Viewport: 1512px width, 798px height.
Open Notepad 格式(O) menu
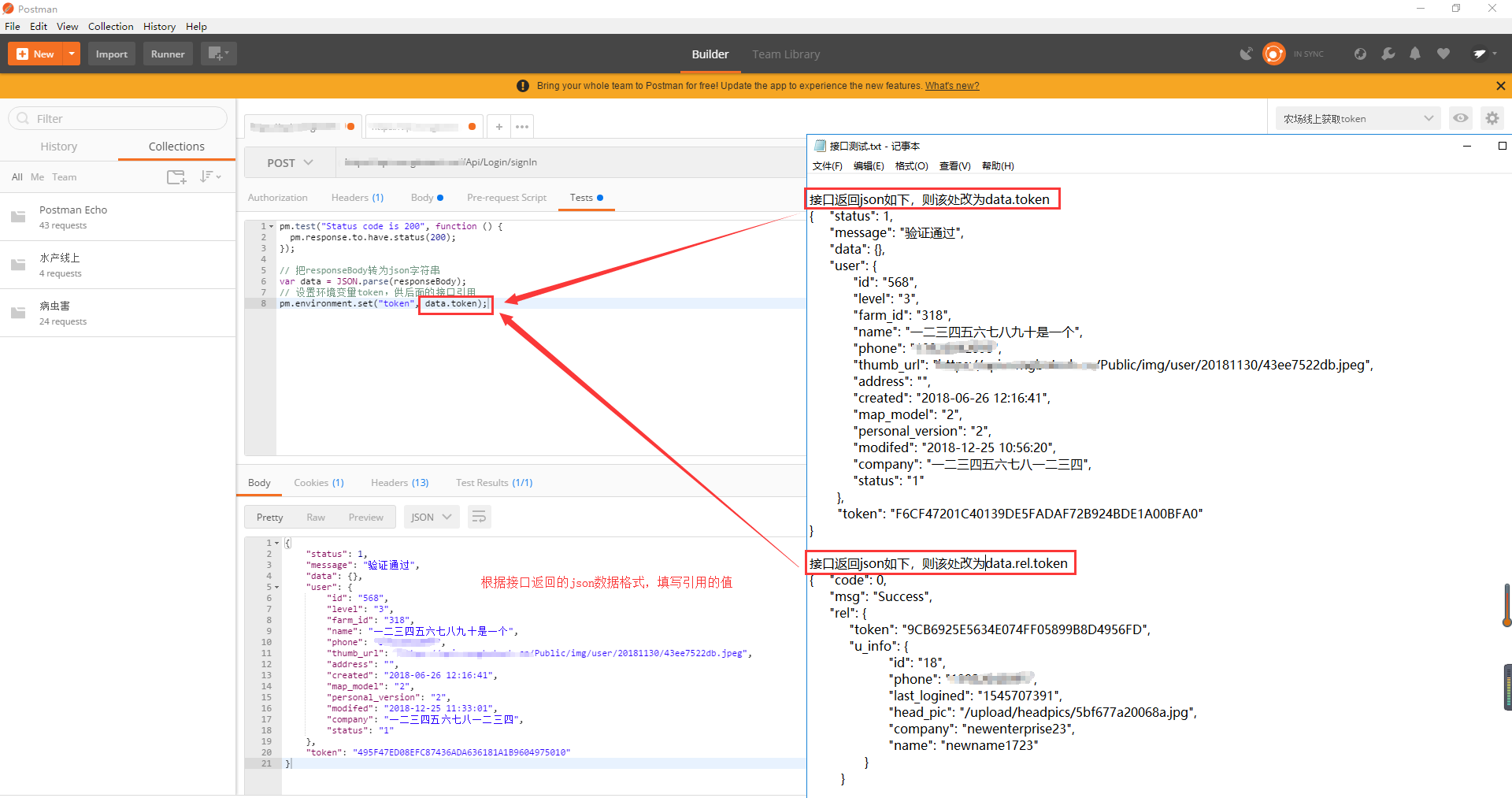[912, 166]
